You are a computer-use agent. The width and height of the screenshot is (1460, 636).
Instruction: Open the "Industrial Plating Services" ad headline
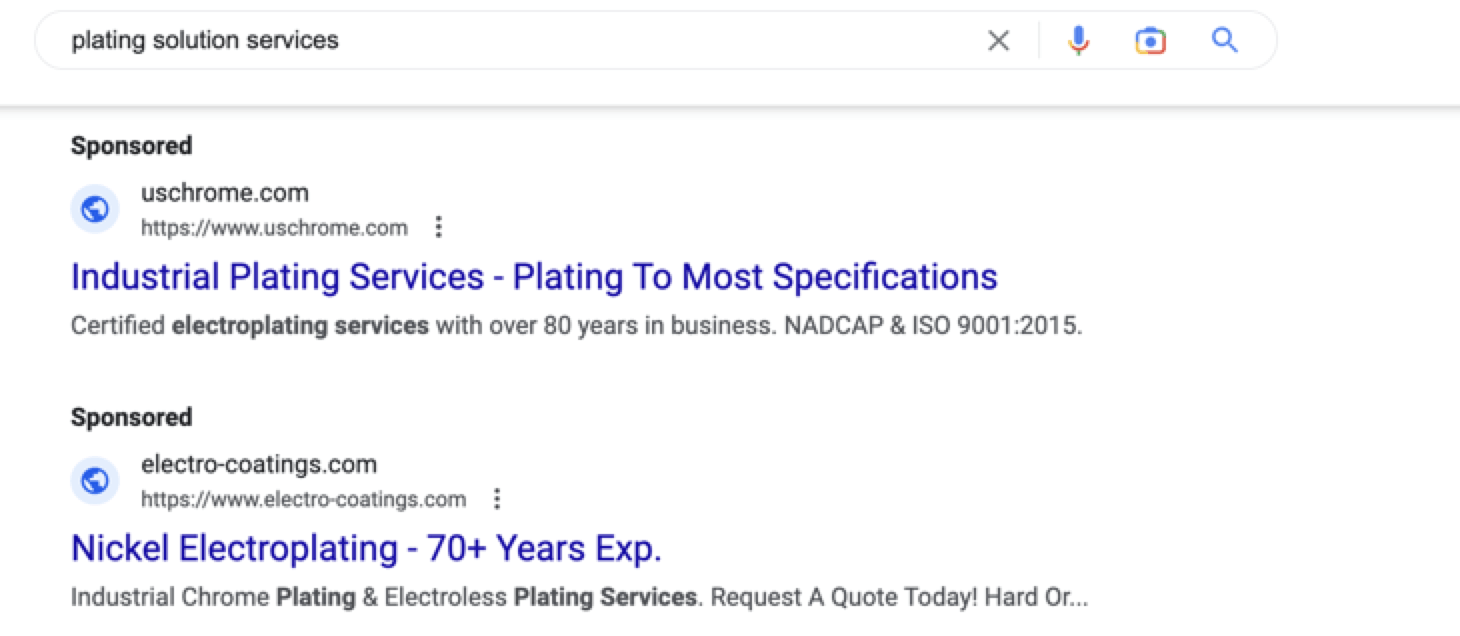click(x=534, y=277)
